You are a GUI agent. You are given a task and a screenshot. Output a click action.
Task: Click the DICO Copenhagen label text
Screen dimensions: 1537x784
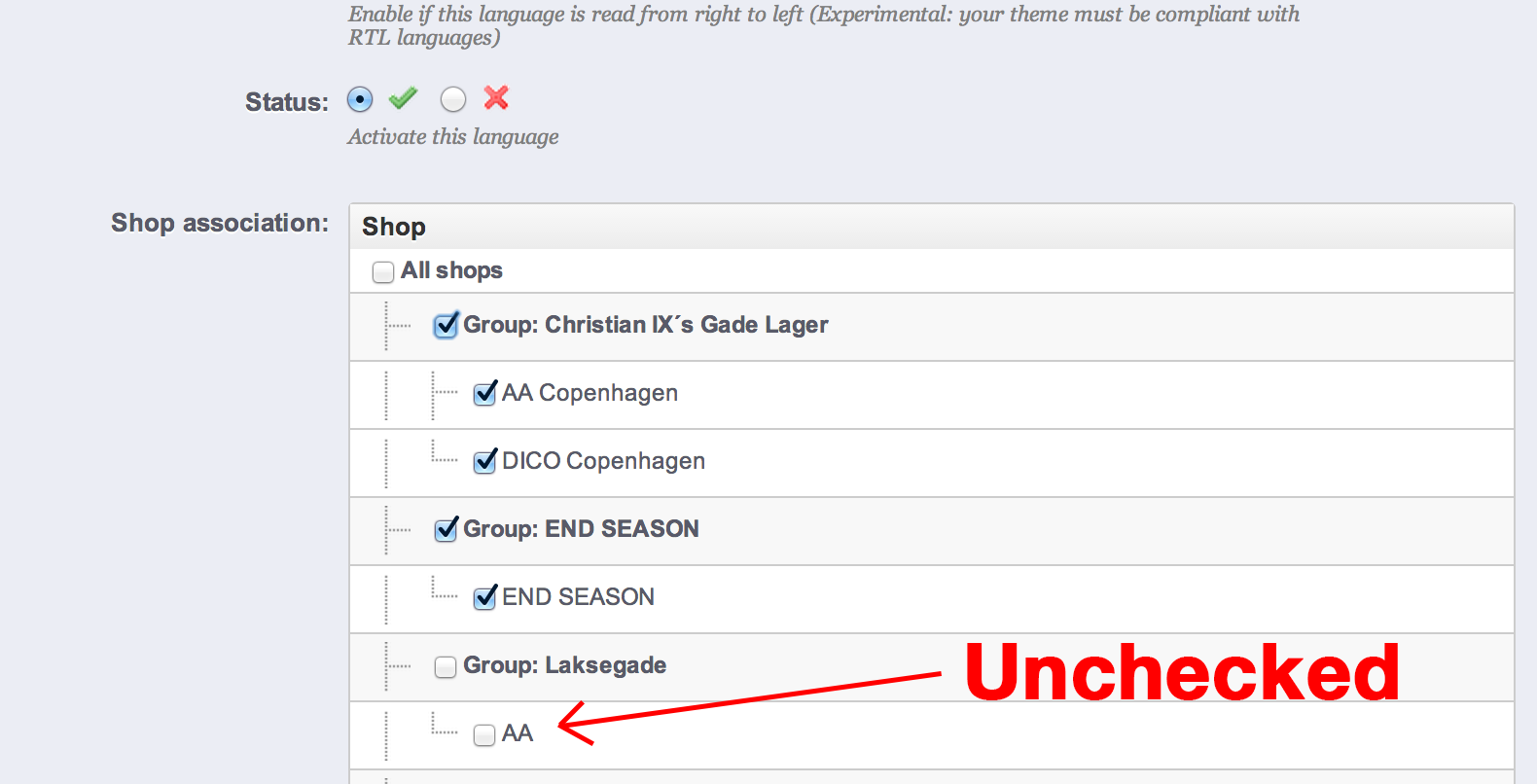603,461
